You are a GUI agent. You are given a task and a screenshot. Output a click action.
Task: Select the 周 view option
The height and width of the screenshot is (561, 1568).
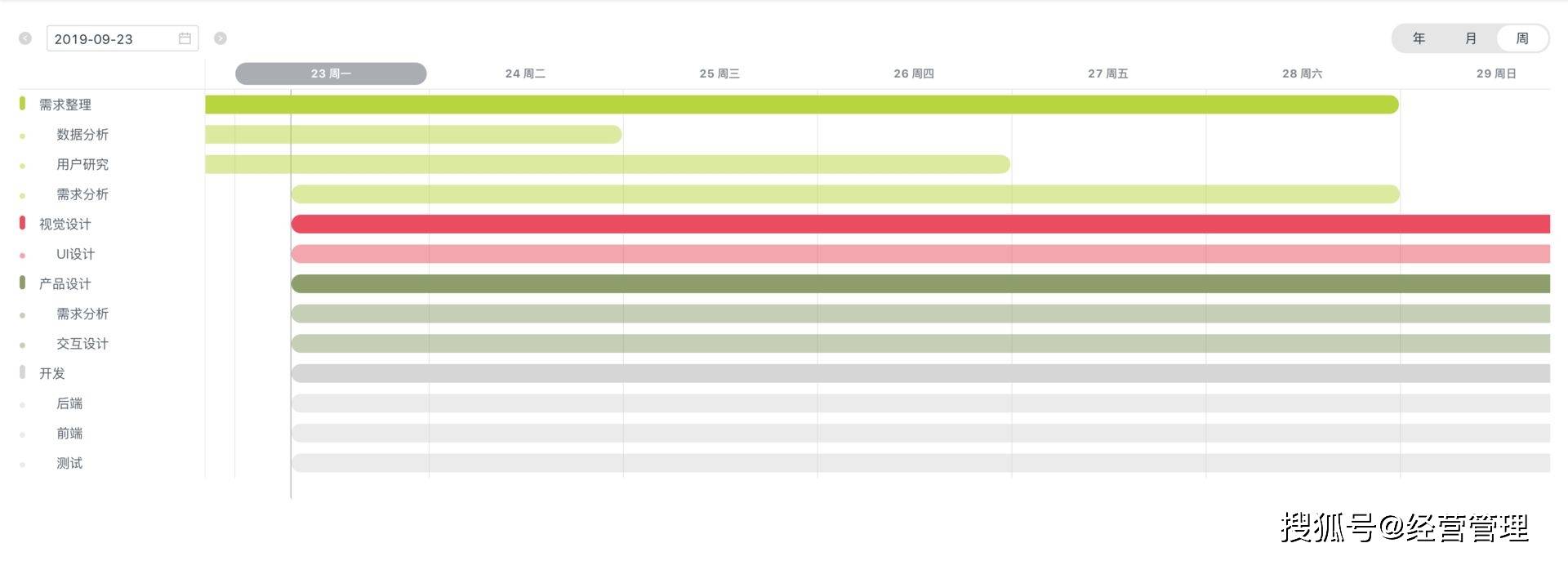click(x=1522, y=38)
